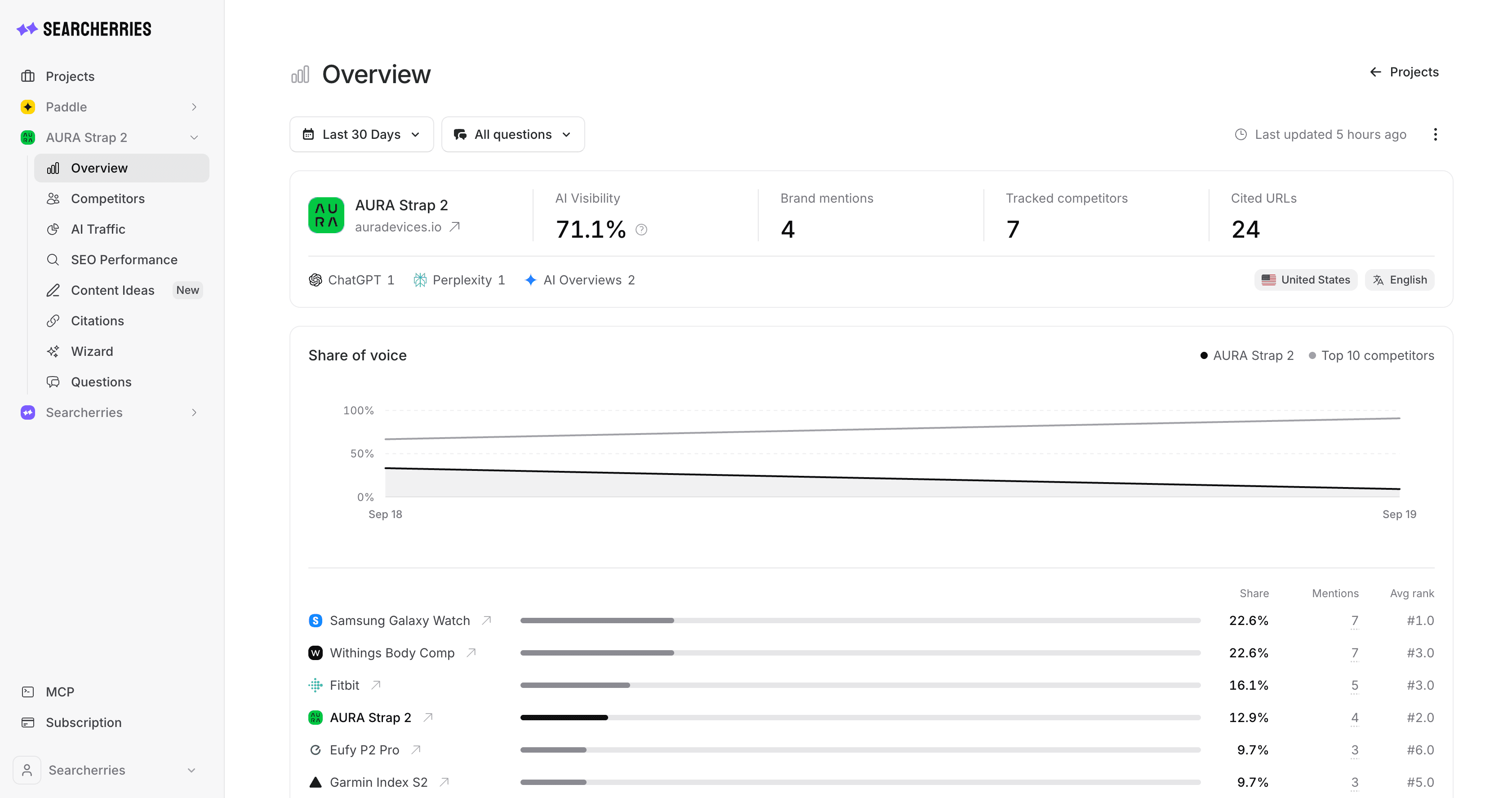
Task: Click Samsung Galaxy Watch share bar
Action: click(860, 620)
